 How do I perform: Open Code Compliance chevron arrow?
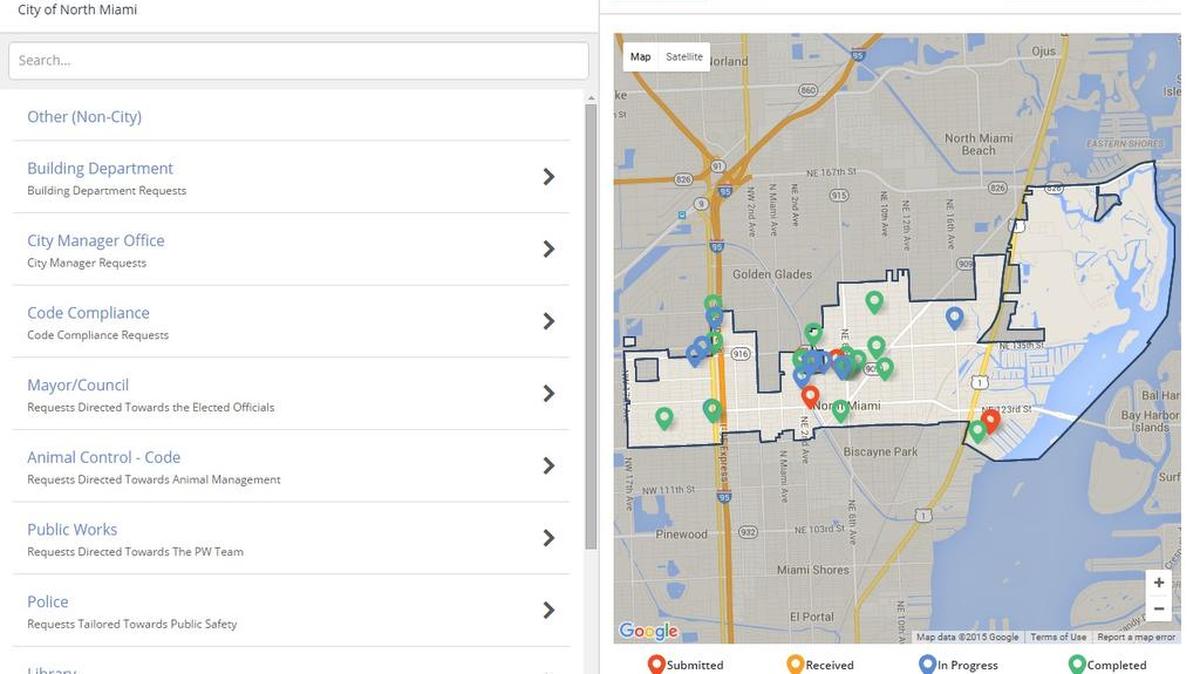pos(548,321)
